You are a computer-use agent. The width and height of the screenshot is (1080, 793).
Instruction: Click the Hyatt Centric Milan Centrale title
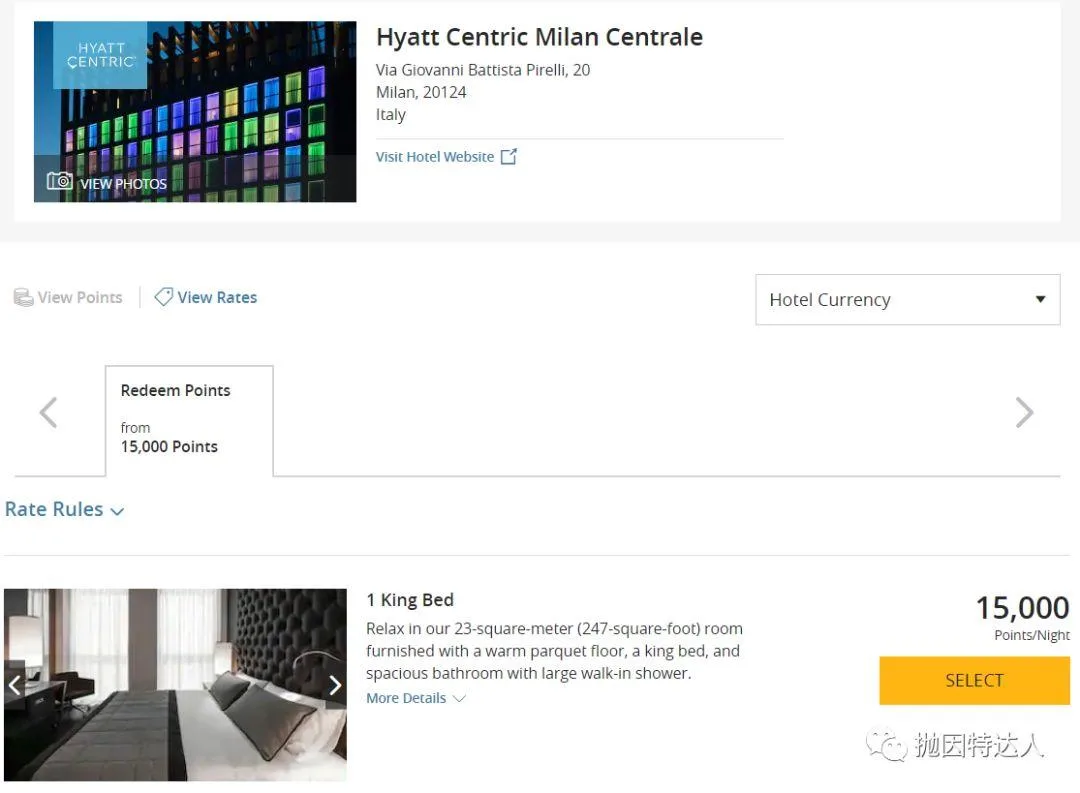[539, 38]
